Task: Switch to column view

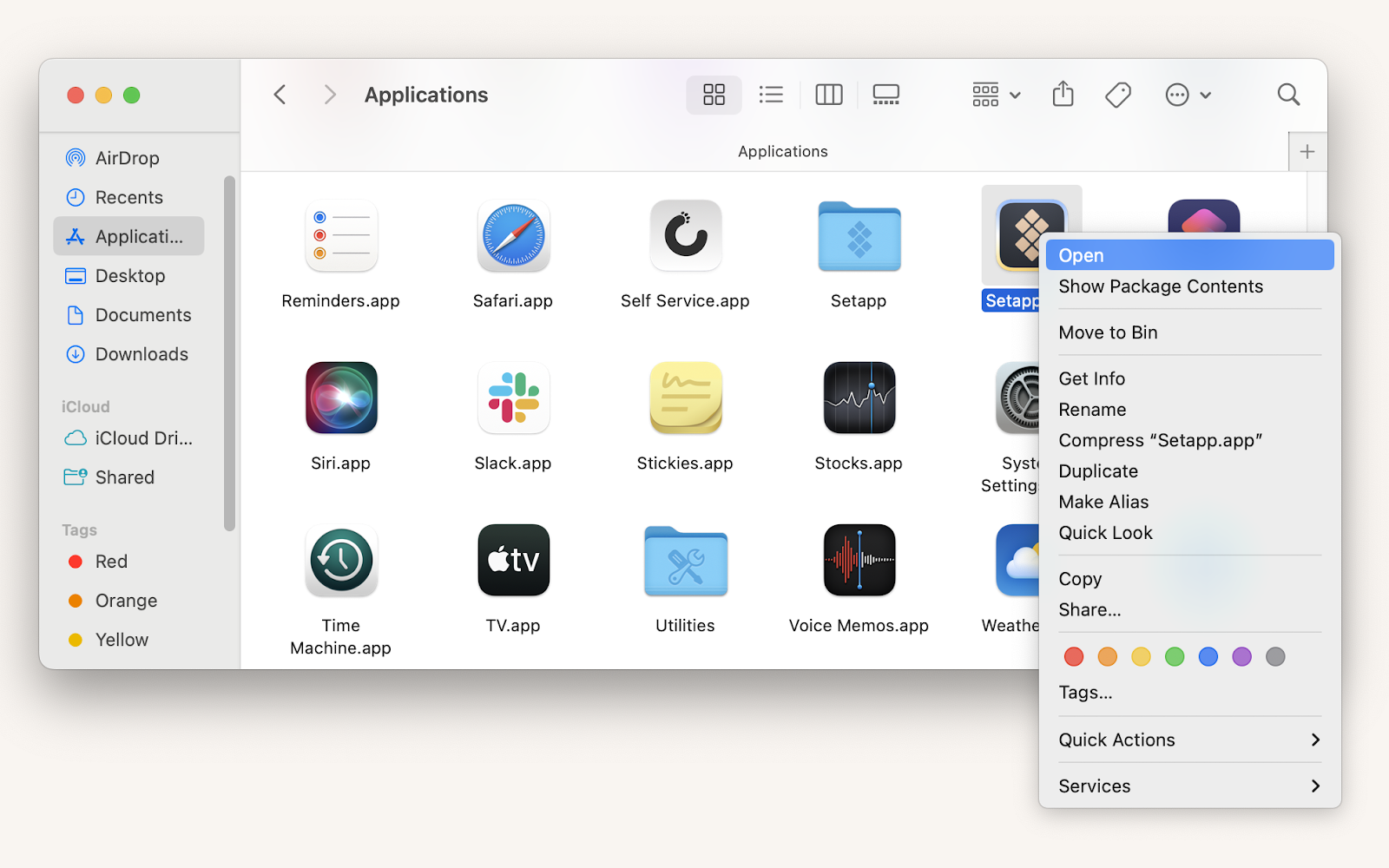Action: (829, 95)
